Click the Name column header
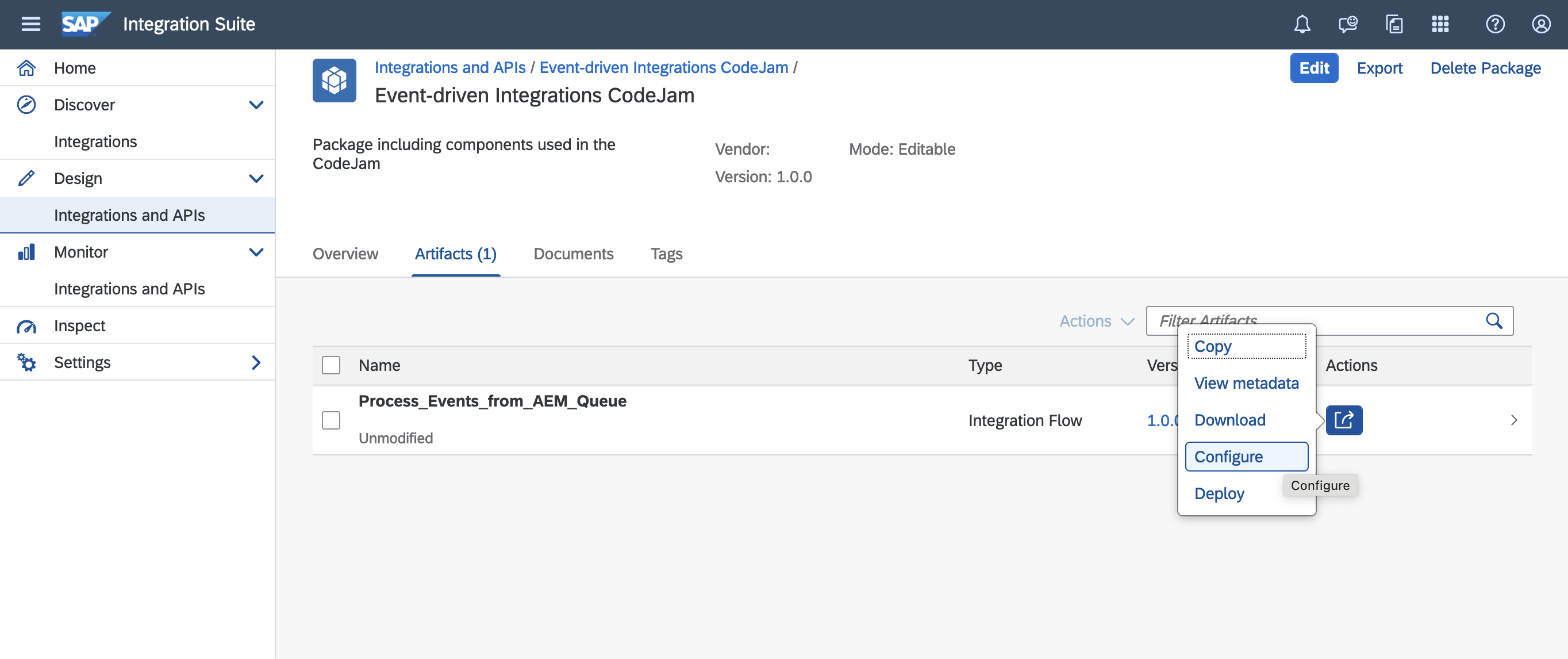Image resolution: width=1568 pixels, height=659 pixels. (x=379, y=365)
